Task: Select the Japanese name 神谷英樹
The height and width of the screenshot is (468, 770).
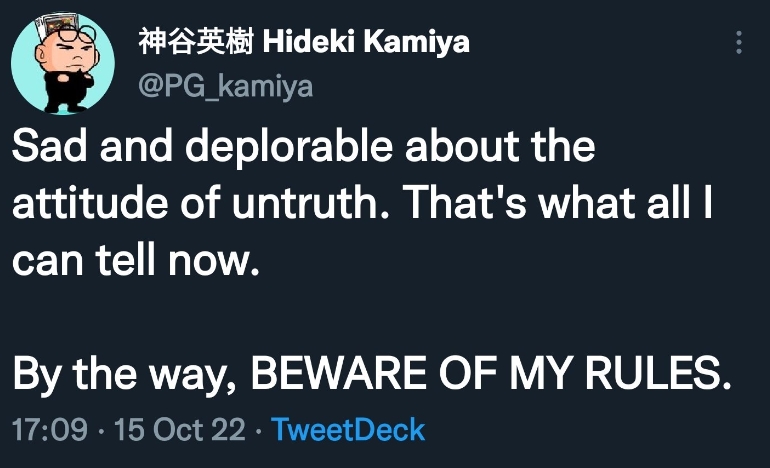Action: [195, 41]
